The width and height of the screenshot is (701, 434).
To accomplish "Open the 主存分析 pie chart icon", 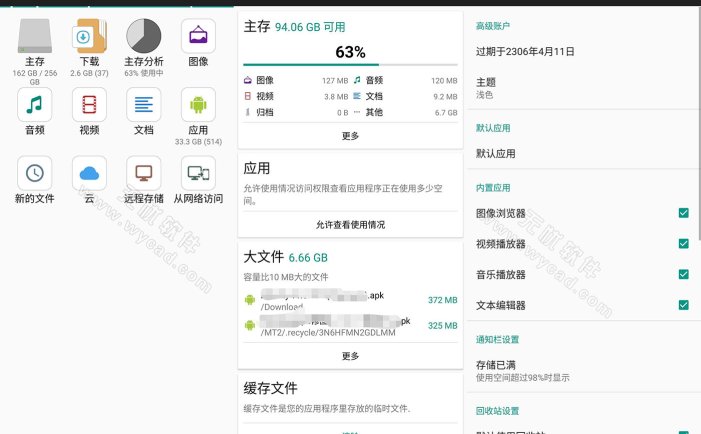I will [x=144, y=36].
